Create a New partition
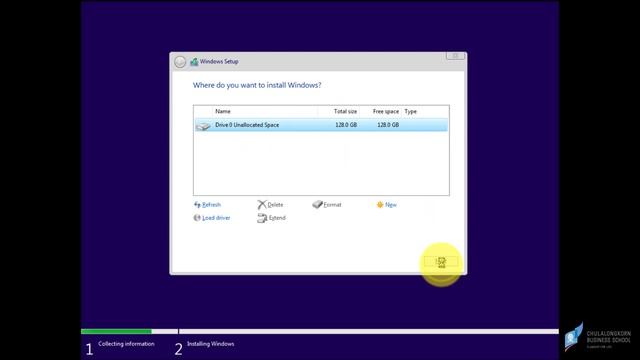Viewport: 640px width, 360px height. click(x=387, y=204)
